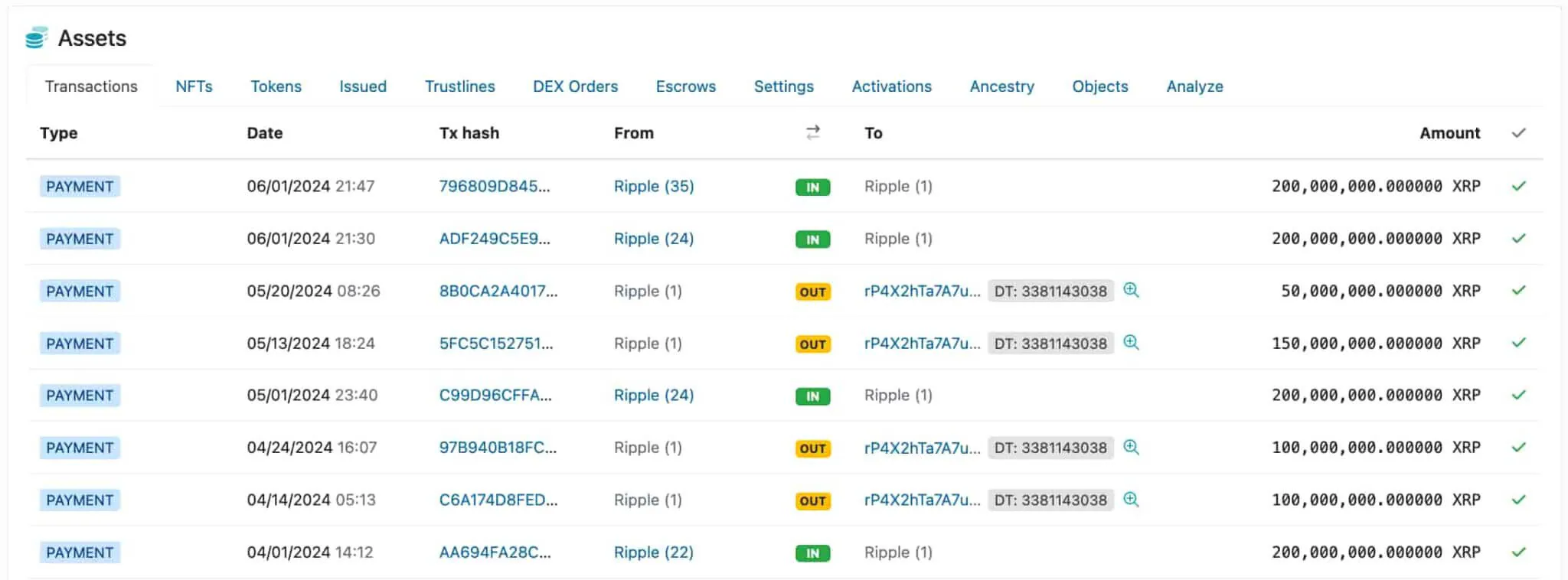Screen dimensions: 1568x580
Task: Click DT: 3381143038 tag on 04/24/2024 row
Action: pyautogui.click(x=1050, y=447)
